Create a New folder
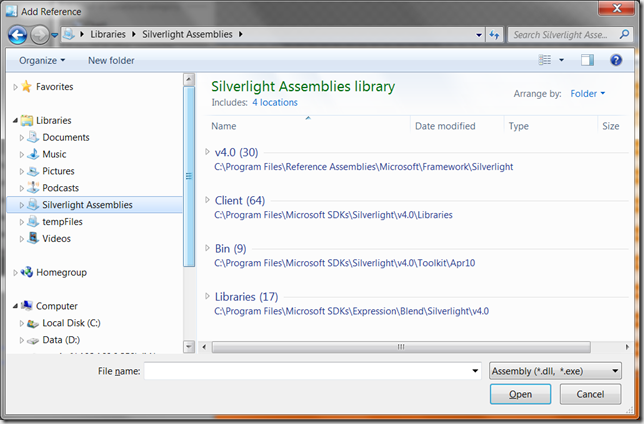This screenshot has height=424, width=644. click(111, 60)
